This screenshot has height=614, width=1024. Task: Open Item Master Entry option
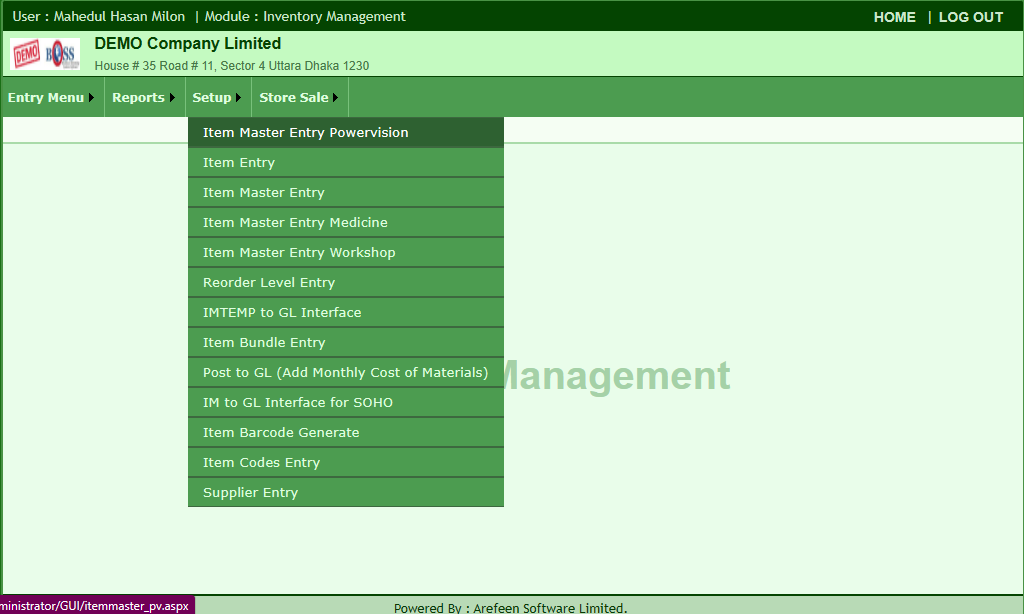pyautogui.click(x=345, y=193)
